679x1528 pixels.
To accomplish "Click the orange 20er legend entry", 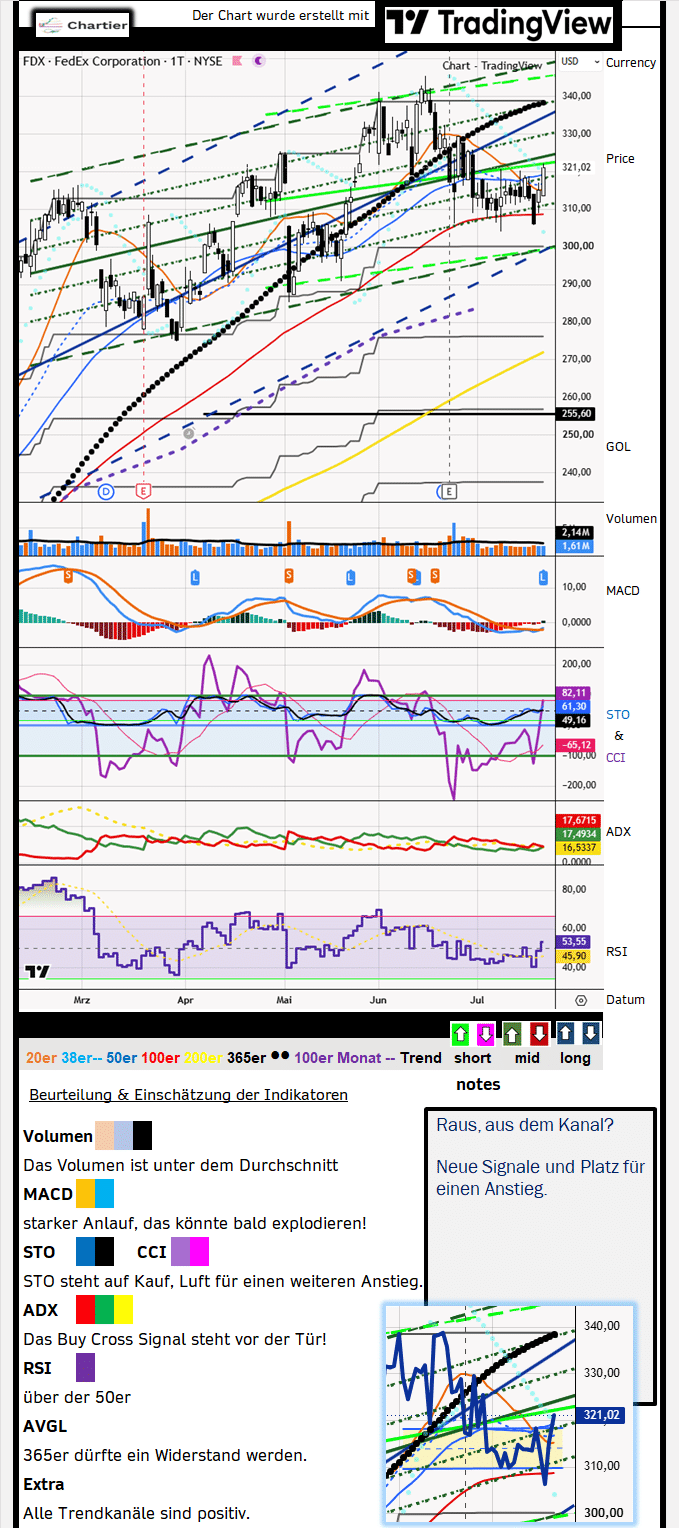I will click(41, 1058).
